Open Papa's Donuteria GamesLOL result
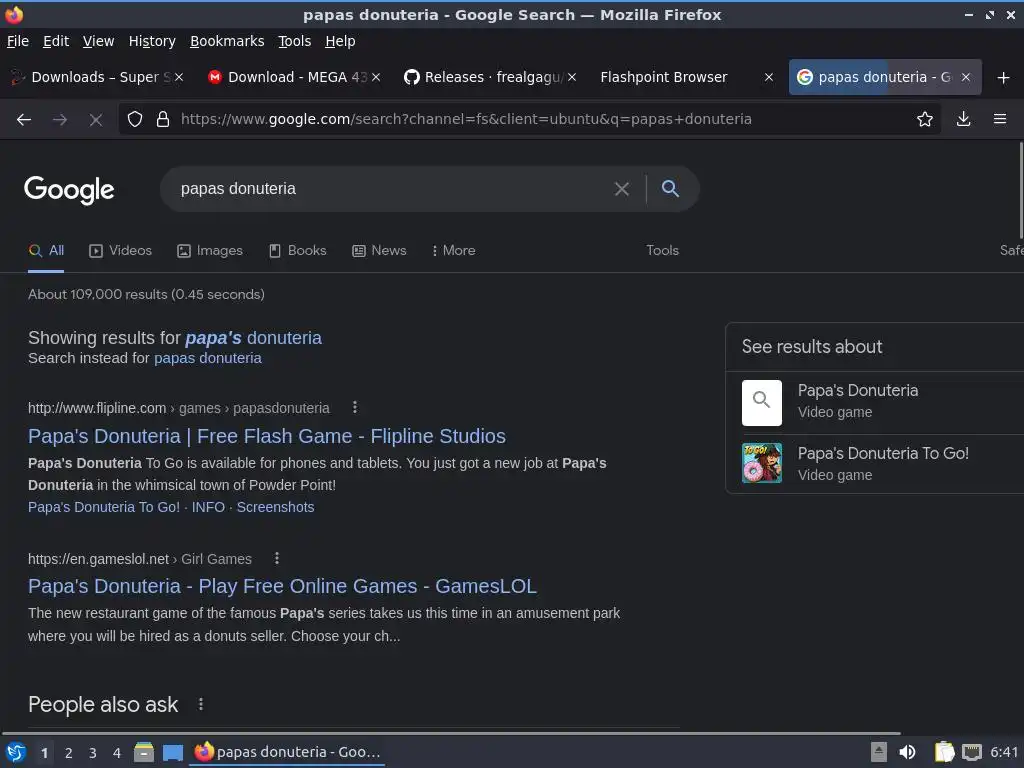Viewport: 1024px width, 768px height. pyautogui.click(x=282, y=586)
